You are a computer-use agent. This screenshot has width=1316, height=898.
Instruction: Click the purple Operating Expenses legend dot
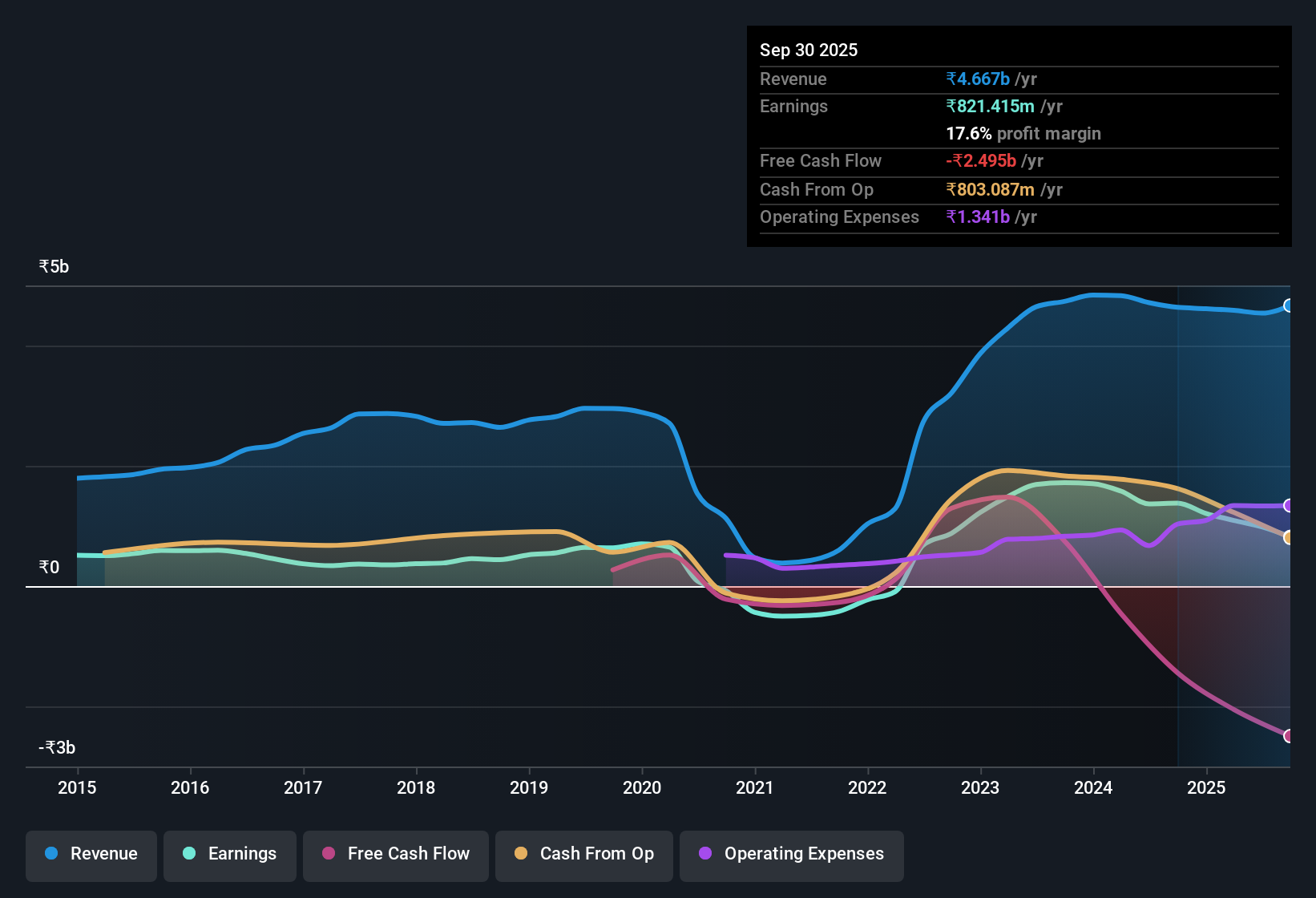click(x=704, y=854)
